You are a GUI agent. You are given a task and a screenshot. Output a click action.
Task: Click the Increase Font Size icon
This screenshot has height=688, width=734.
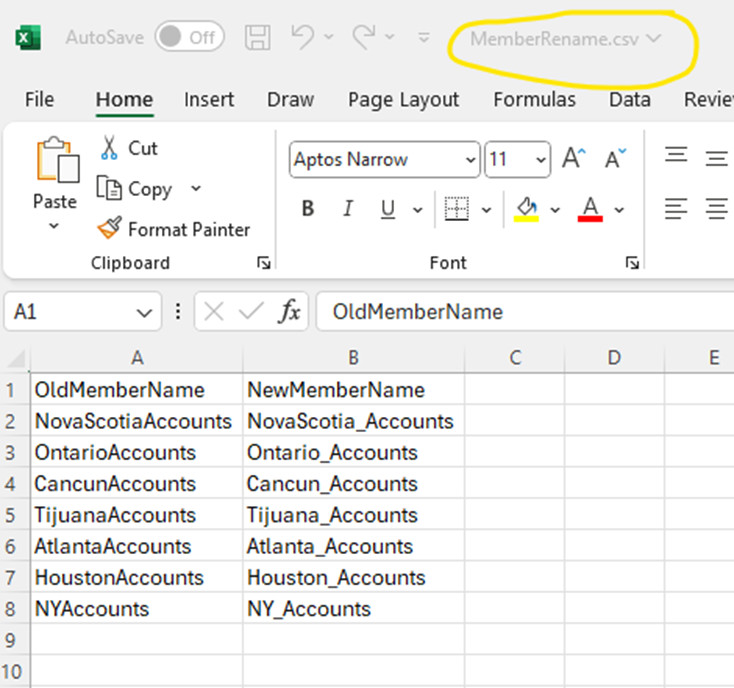point(573,158)
